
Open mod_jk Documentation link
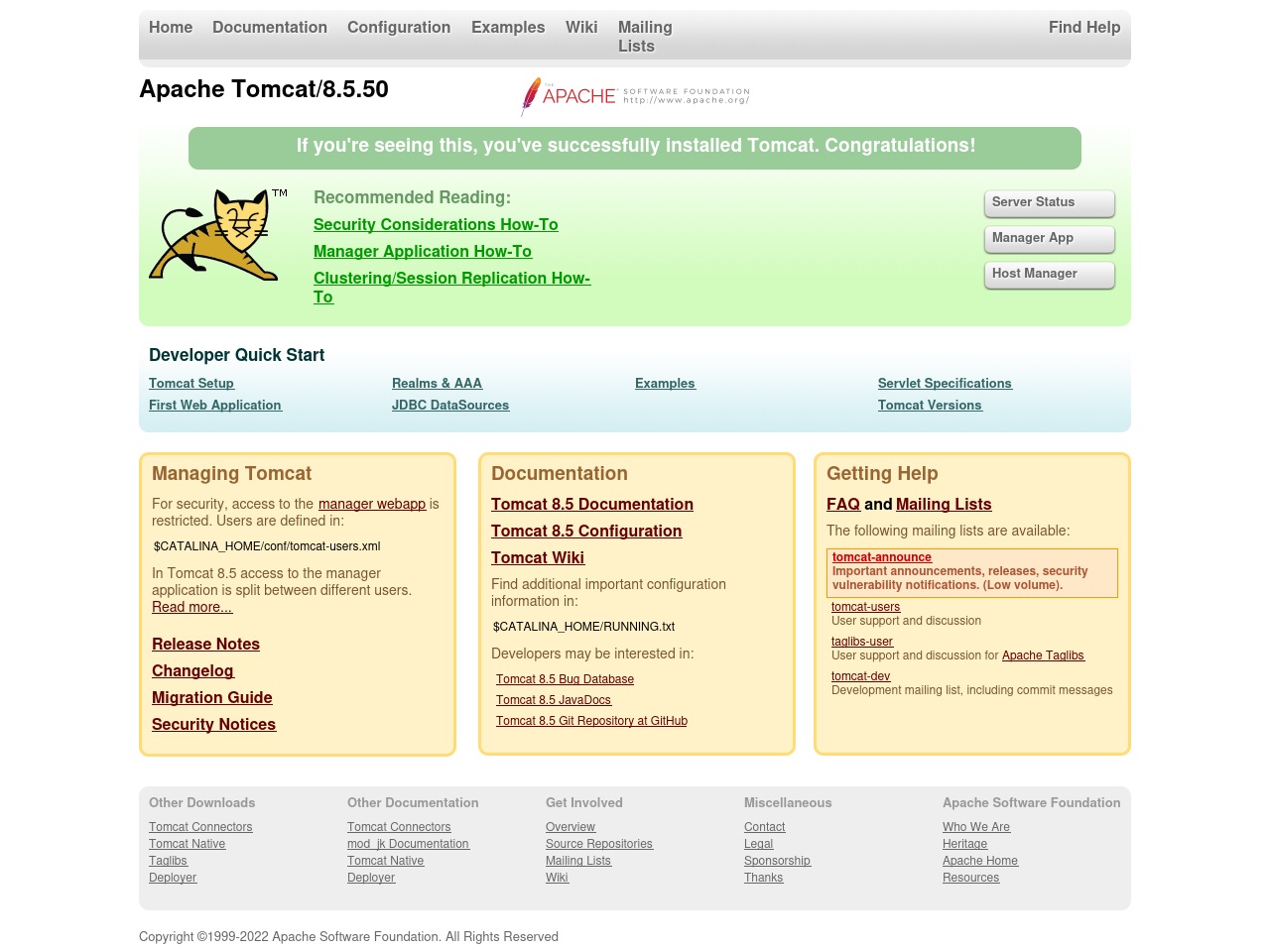[408, 844]
